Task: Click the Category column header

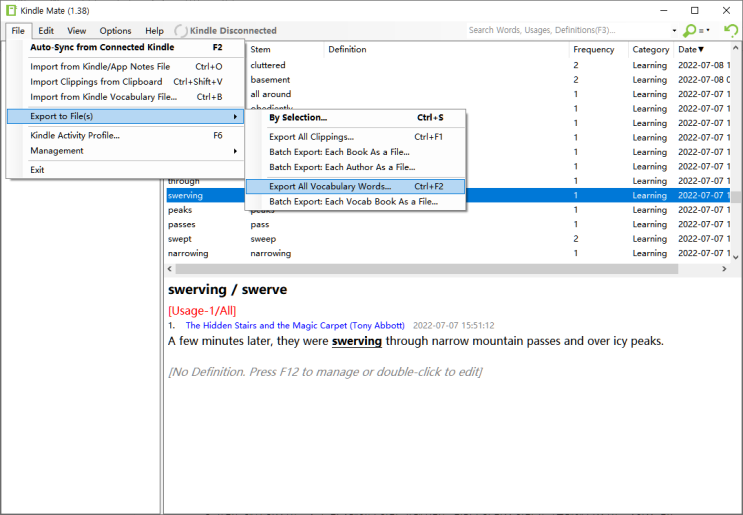Action: [651, 49]
